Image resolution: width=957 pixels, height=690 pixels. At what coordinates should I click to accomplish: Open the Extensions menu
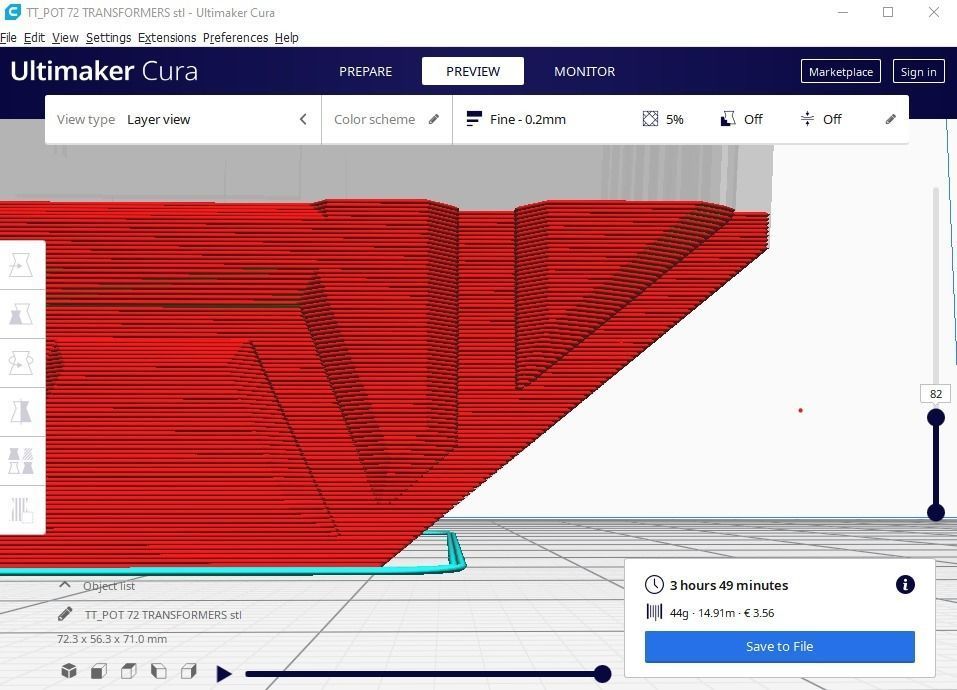pyautogui.click(x=167, y=38)
